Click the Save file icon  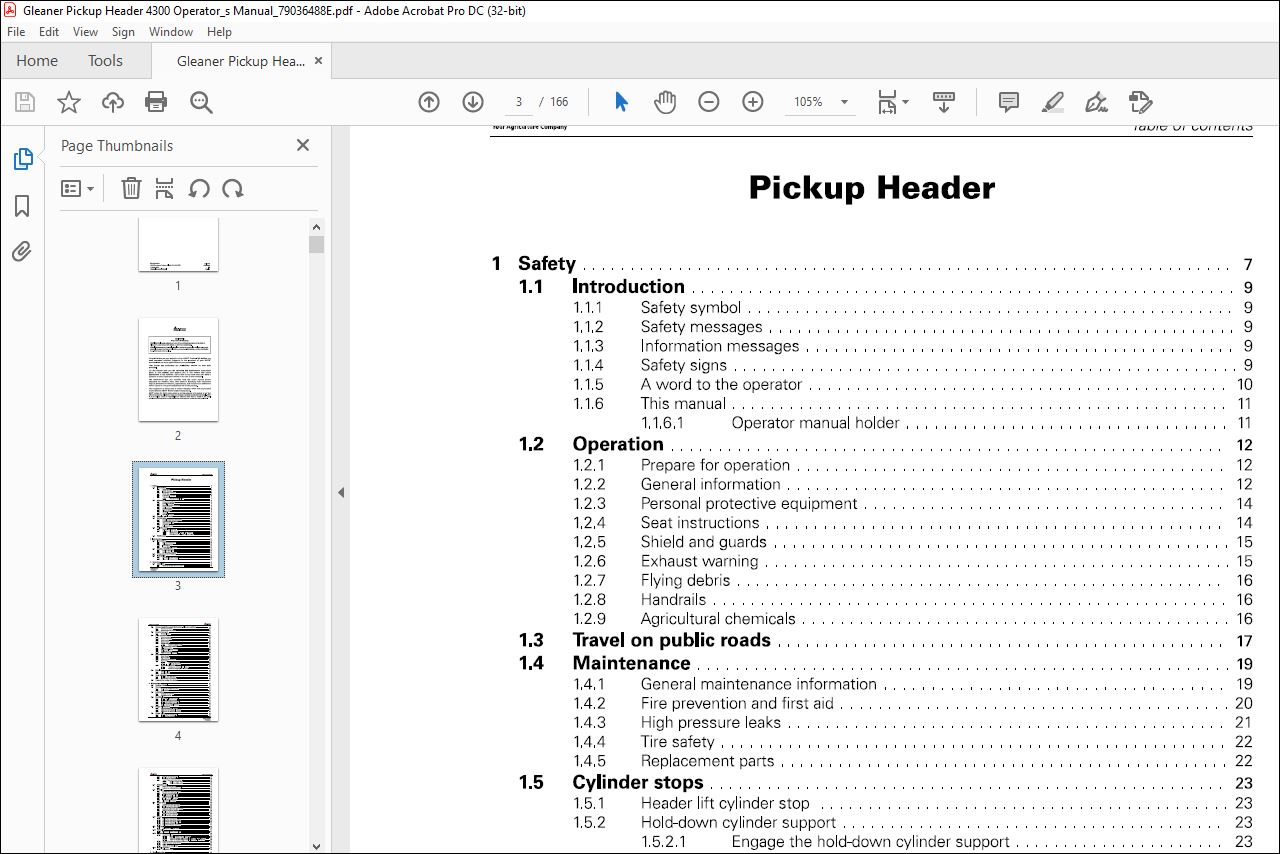[25, 102]
